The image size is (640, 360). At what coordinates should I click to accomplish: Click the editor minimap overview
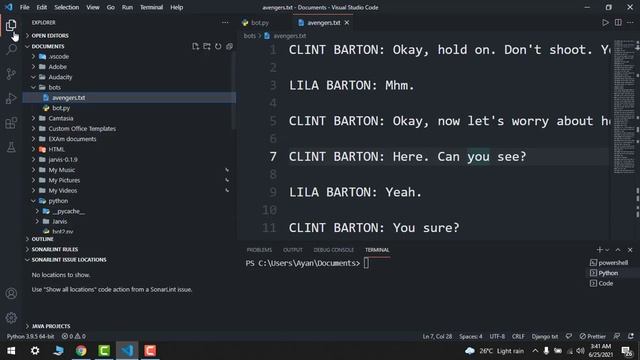point(624,106)
